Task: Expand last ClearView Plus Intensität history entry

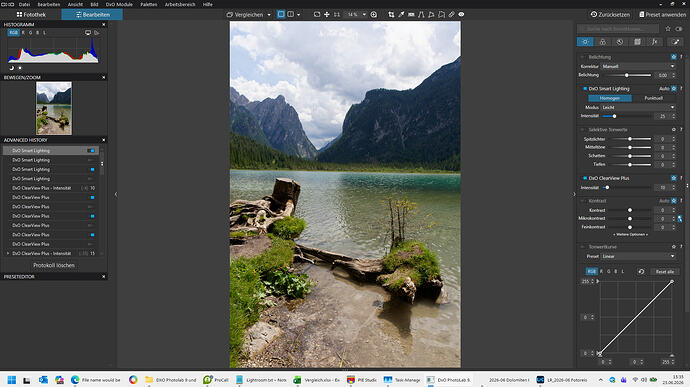Action: coord(7,254)
